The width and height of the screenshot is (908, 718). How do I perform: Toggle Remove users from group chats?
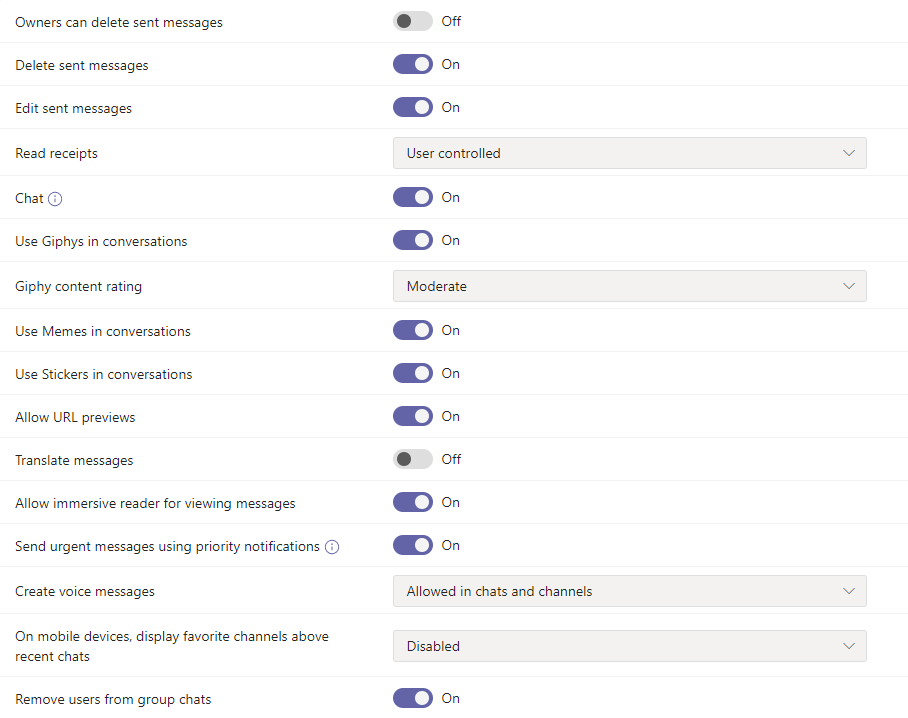pyautogui.click(x=412, y=698)
